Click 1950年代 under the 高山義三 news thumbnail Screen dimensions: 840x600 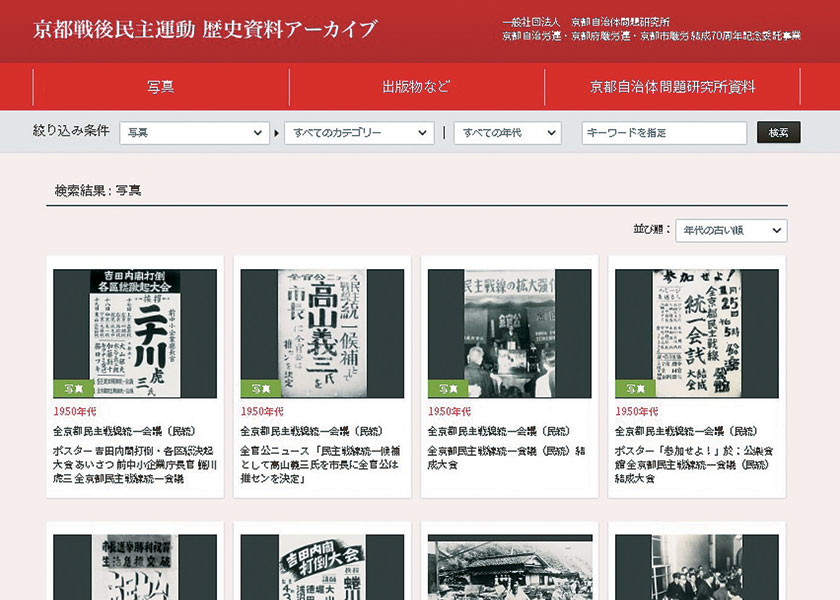pos(262,411)
